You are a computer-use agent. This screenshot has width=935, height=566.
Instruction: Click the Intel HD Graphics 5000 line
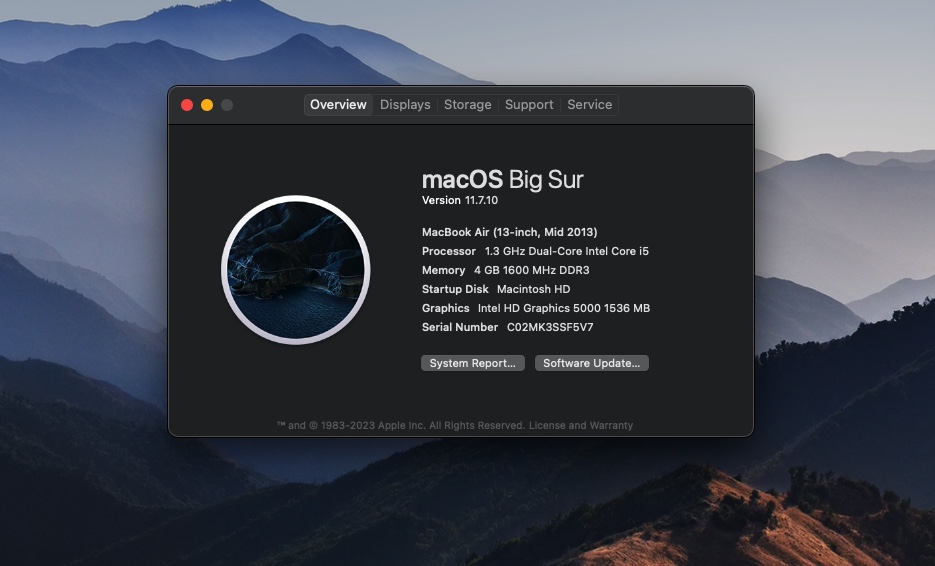click(535, 308)
